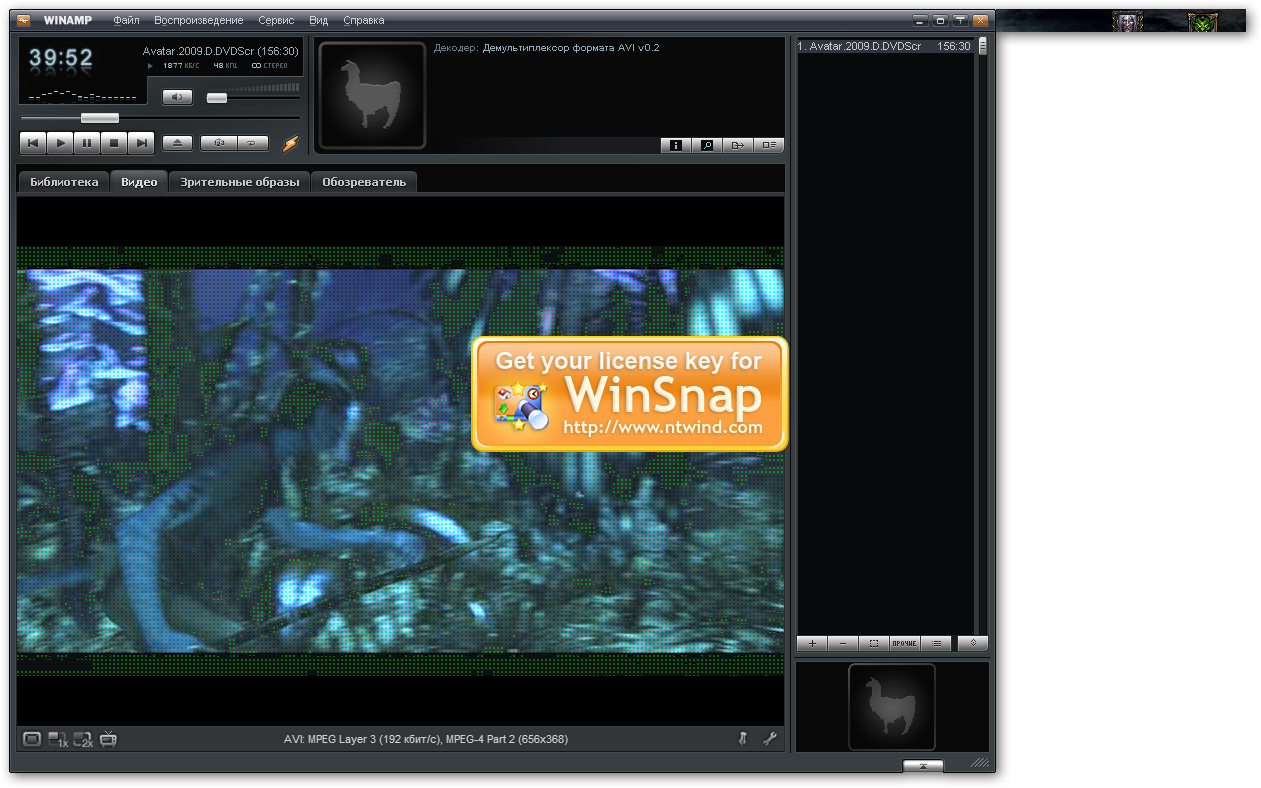
Task: Switch to the Библиотека tab
Action: (x=64, y=182)
